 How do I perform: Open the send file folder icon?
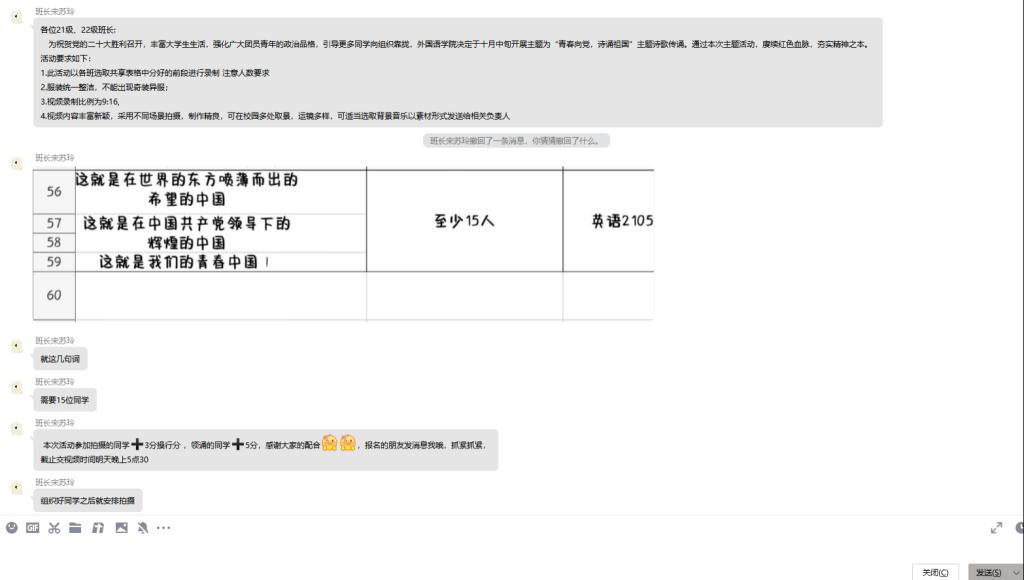[76, 528]
